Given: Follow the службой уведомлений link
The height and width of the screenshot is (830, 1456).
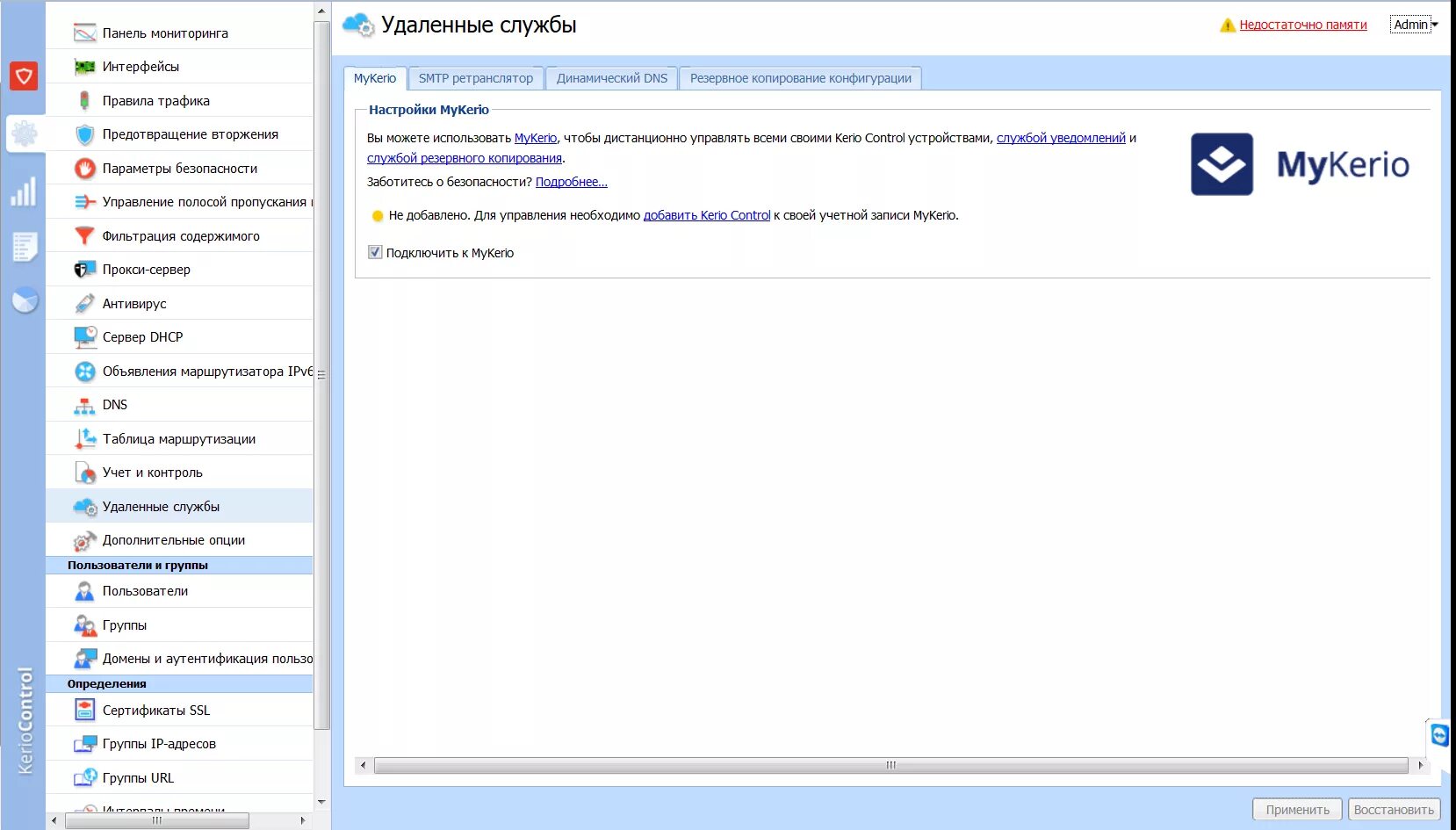Looking at the screenshot, I should tap(1061, 138).
